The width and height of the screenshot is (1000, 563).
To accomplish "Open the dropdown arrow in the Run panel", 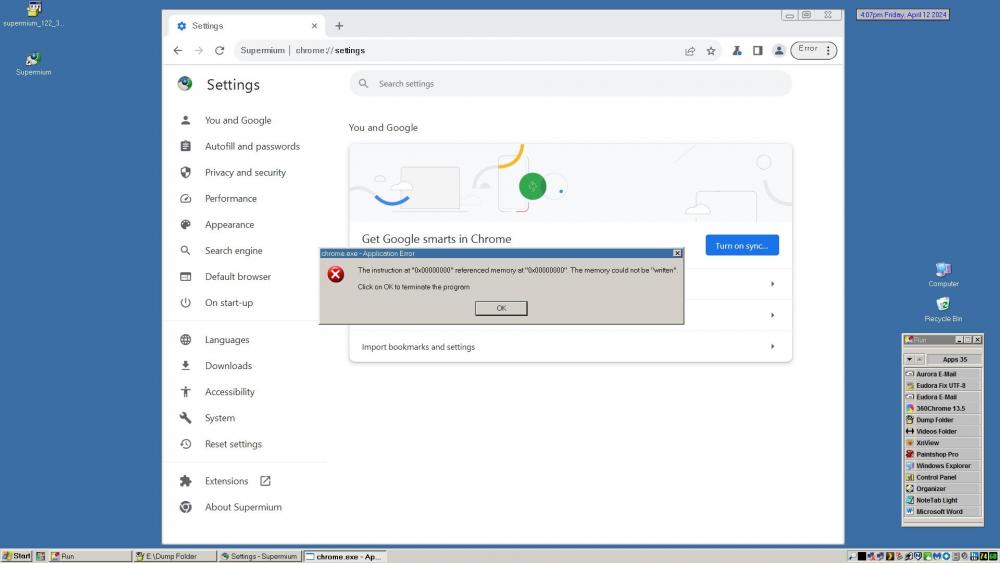I will pyautogui.click(x=909, y=359).
